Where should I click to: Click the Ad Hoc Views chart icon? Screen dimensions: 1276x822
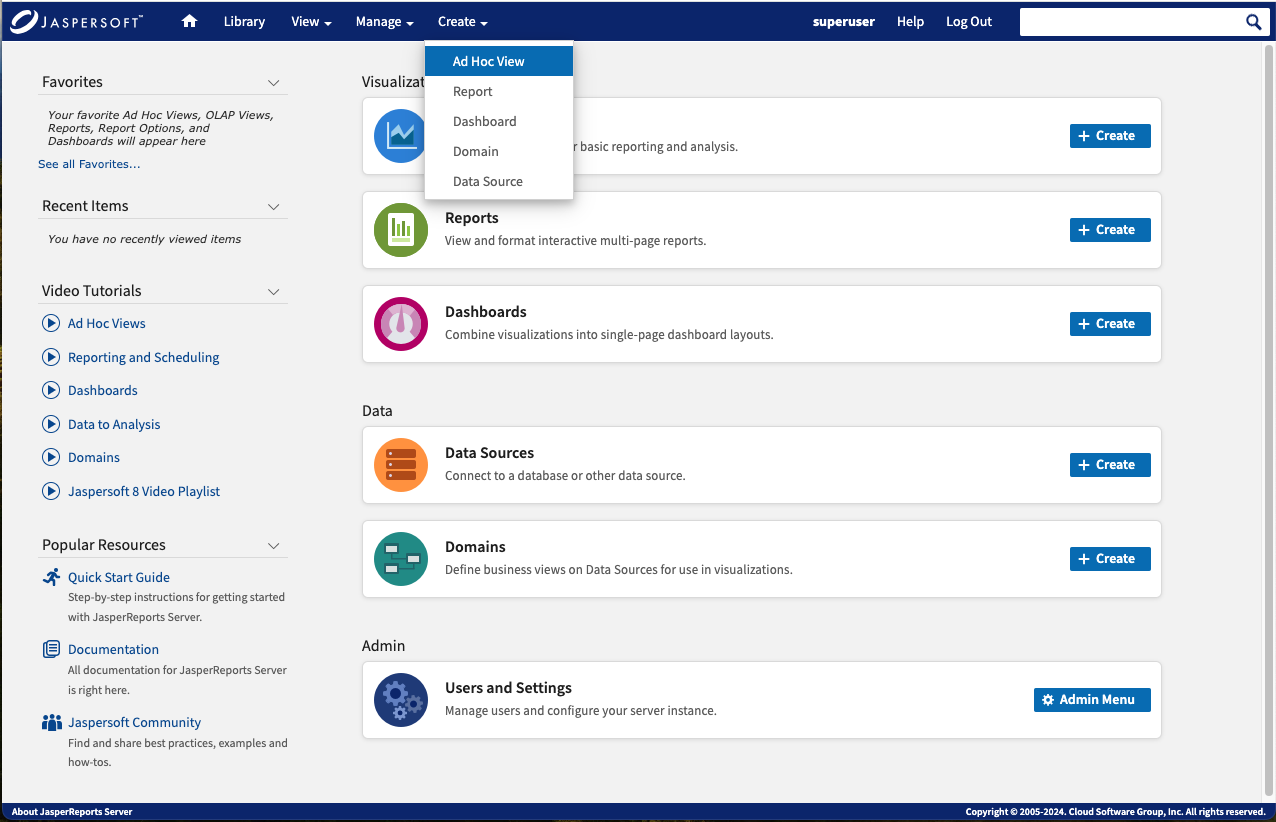click(x=401, y=136)
